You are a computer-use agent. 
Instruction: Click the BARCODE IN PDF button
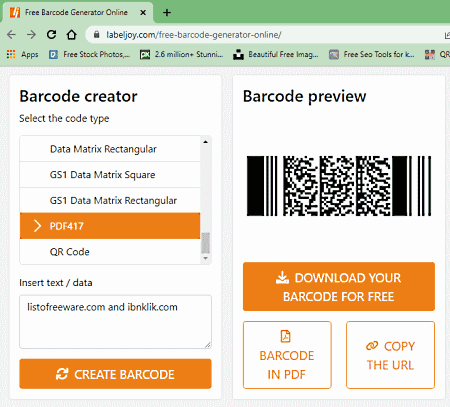pos(287,355)
